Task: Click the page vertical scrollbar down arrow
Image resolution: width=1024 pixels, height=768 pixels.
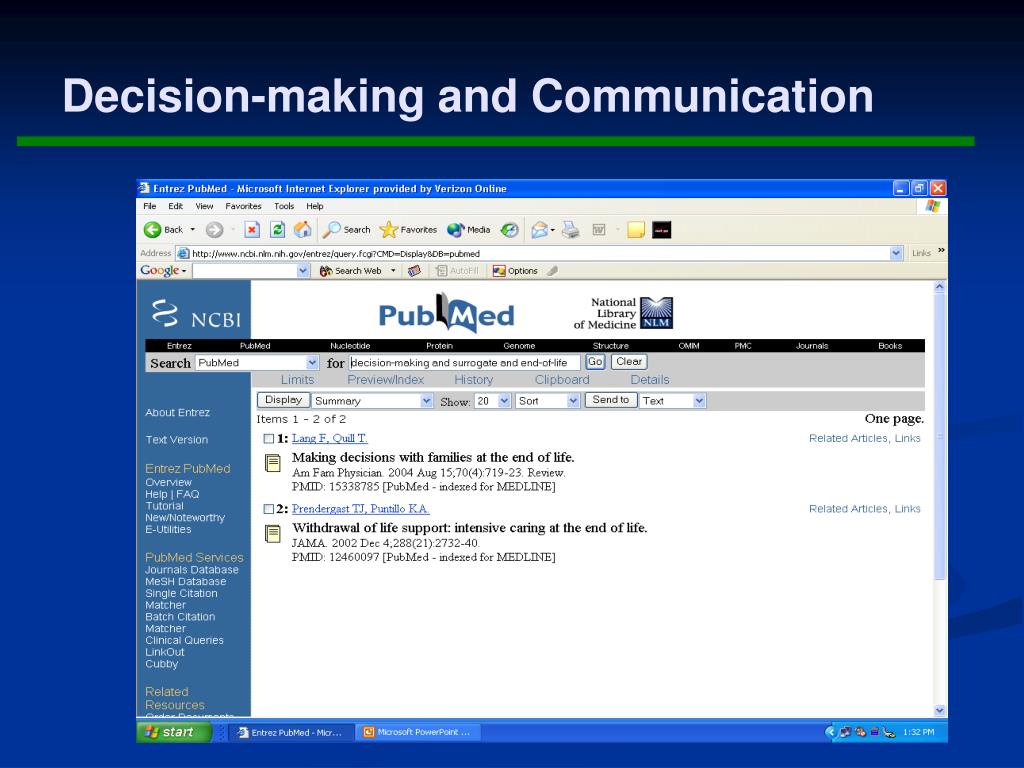Action: [940, 710]
